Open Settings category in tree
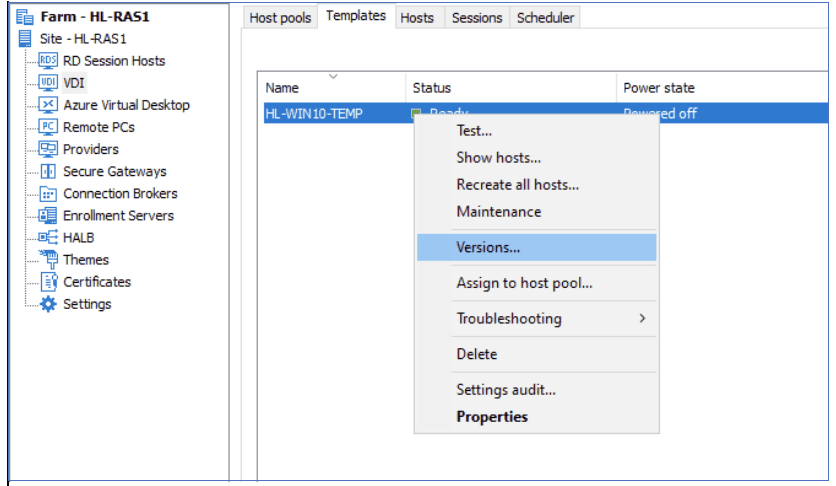Image resolution: width=836 pixels, height=486 pixels. coord(87,304)
